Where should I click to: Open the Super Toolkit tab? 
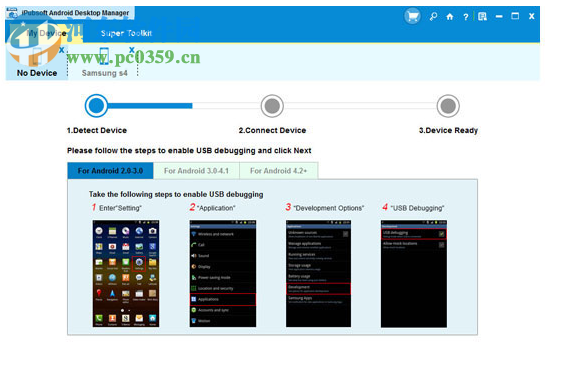126,33
